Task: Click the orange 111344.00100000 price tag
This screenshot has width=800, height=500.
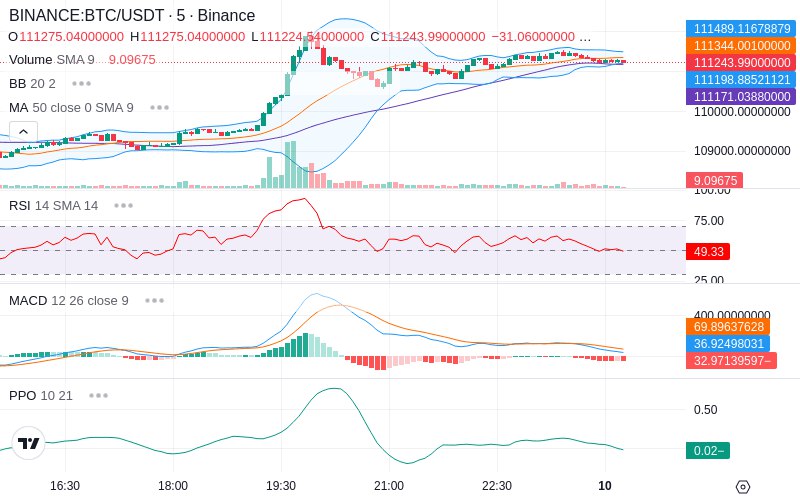Action: coord(741,45)
